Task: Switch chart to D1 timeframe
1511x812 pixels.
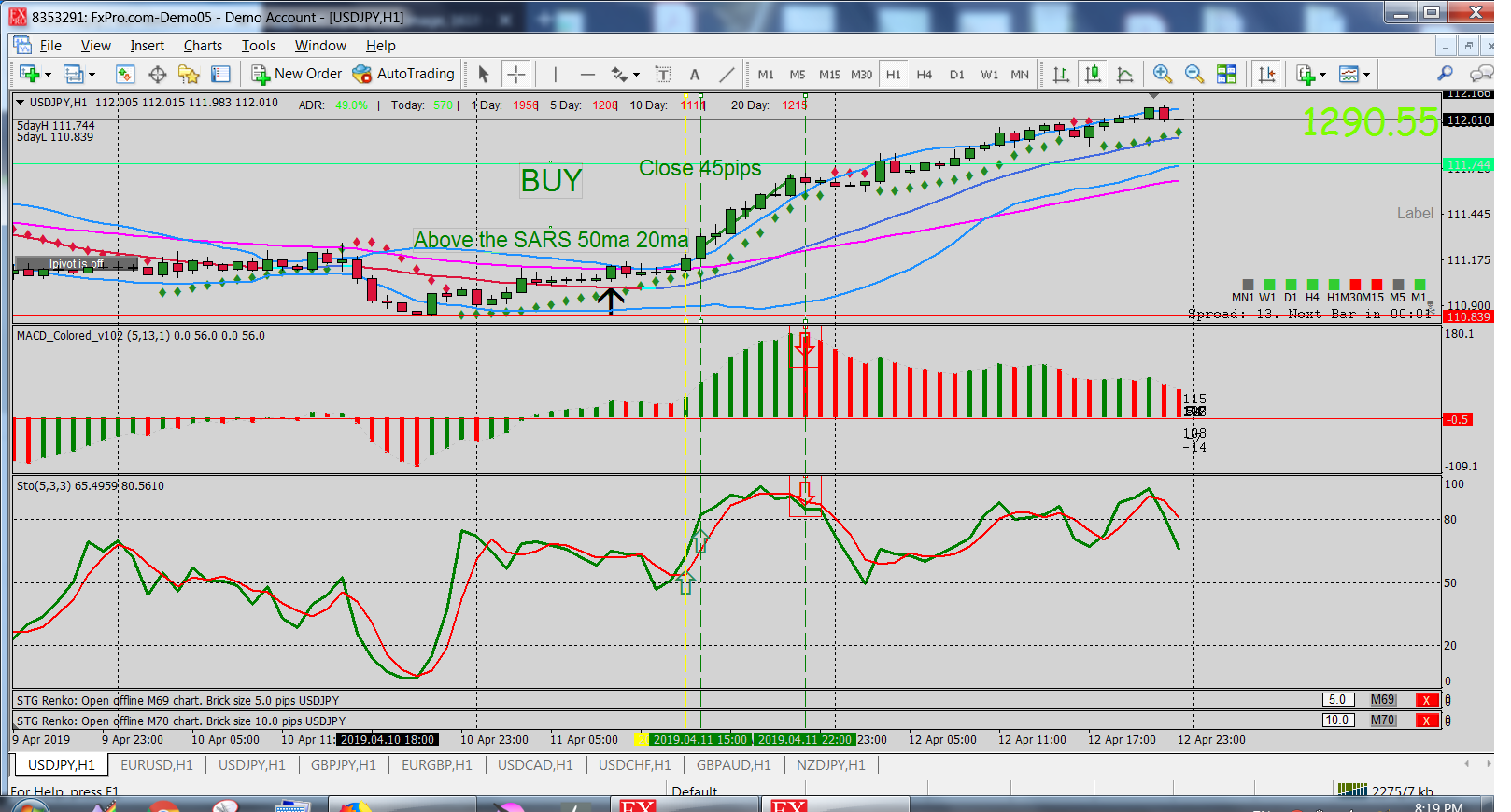Action: pyautogui.click(x=957, y=74)
